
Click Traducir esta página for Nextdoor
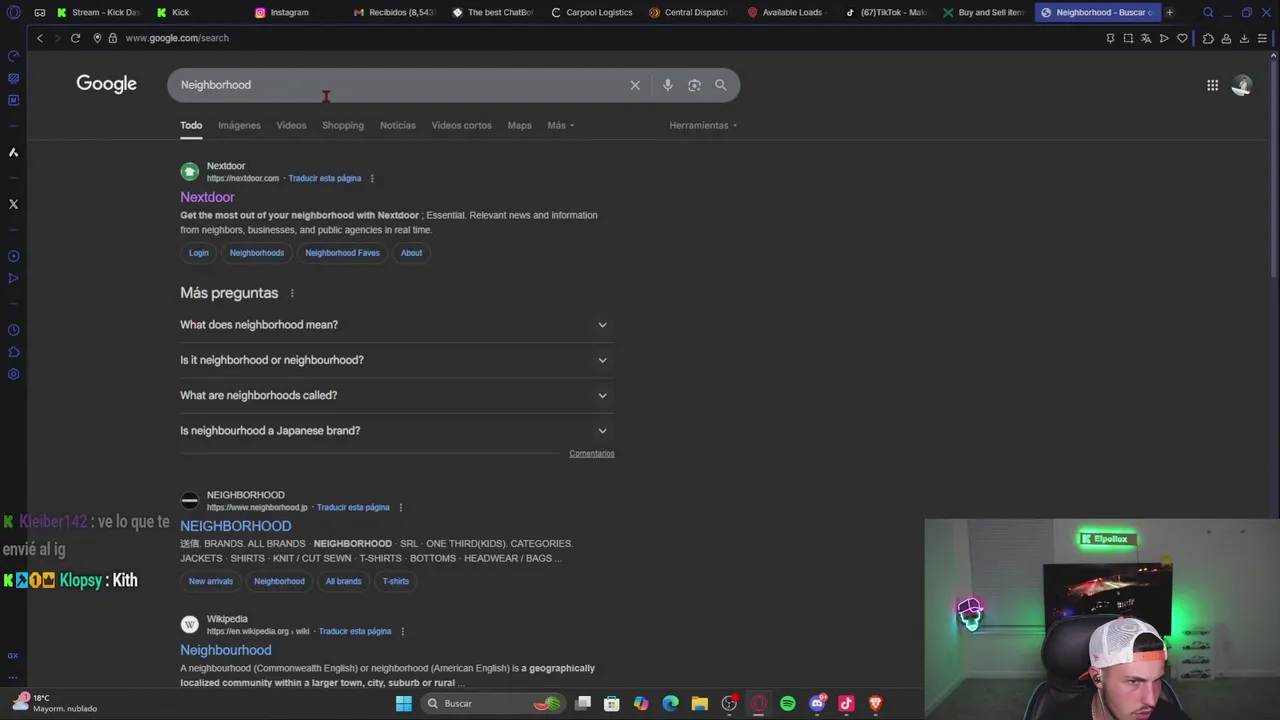[325, 179]
